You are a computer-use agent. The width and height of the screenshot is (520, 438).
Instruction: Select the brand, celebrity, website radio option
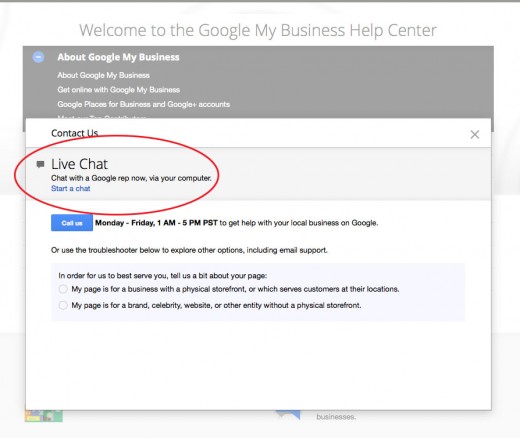click(63, 305)
